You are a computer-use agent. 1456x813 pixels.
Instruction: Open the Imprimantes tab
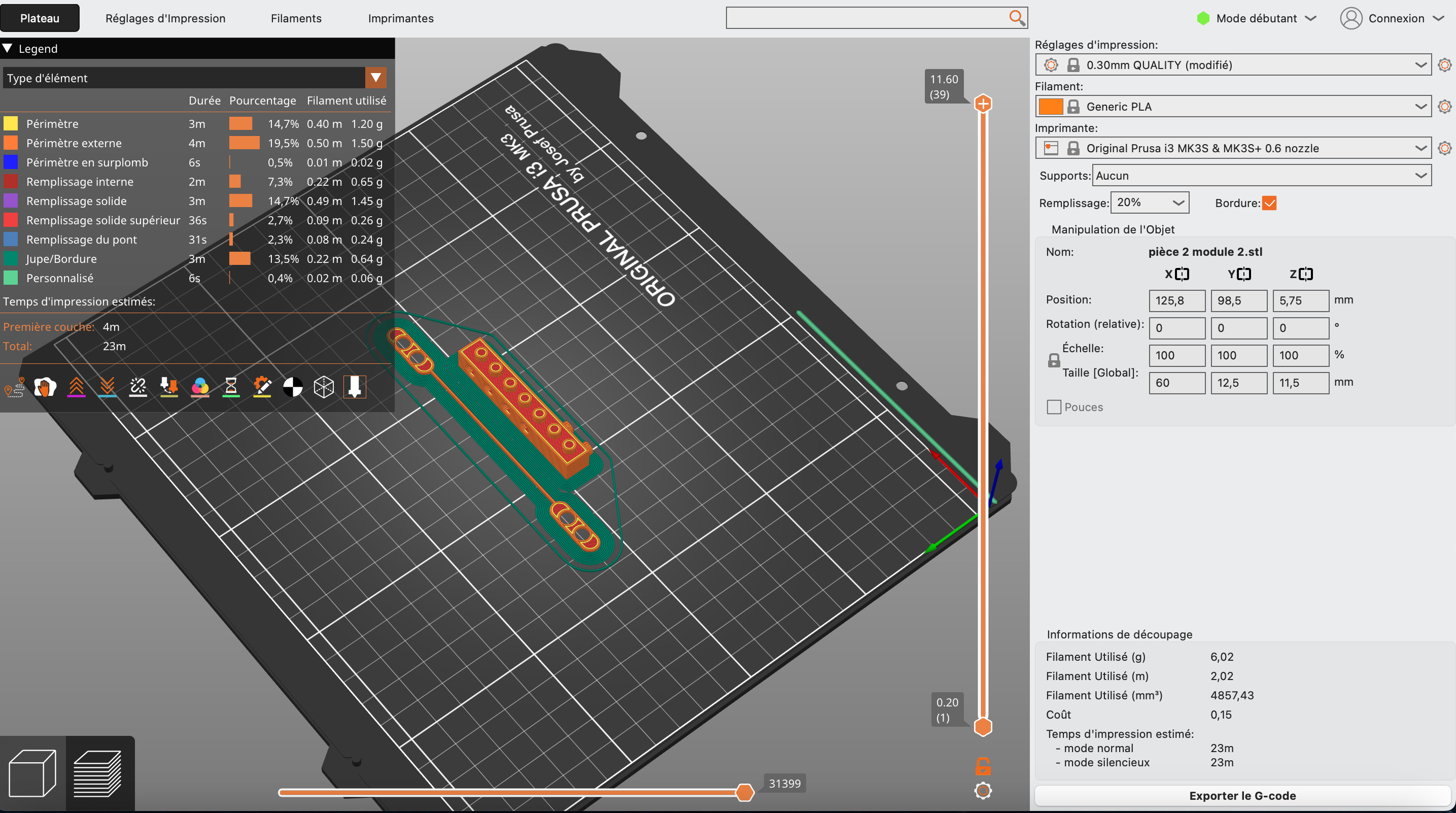click(401, 18)
